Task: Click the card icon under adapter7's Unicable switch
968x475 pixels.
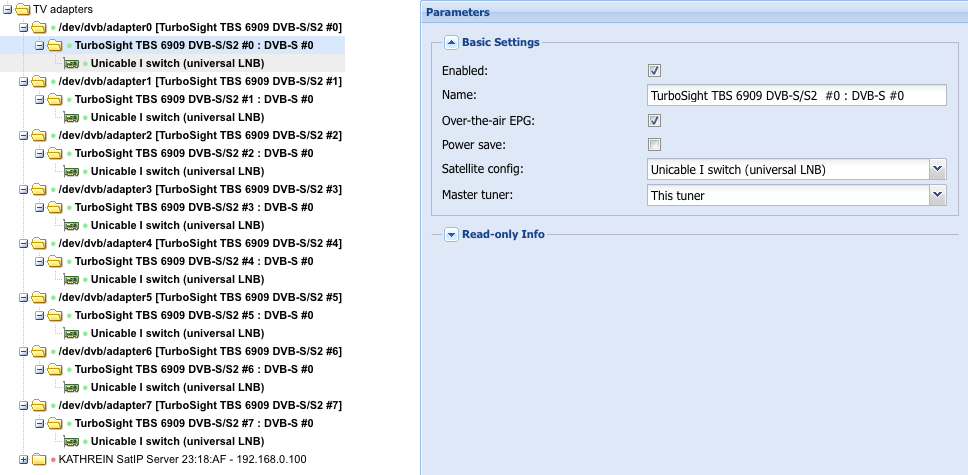Action: pos(72,442)
